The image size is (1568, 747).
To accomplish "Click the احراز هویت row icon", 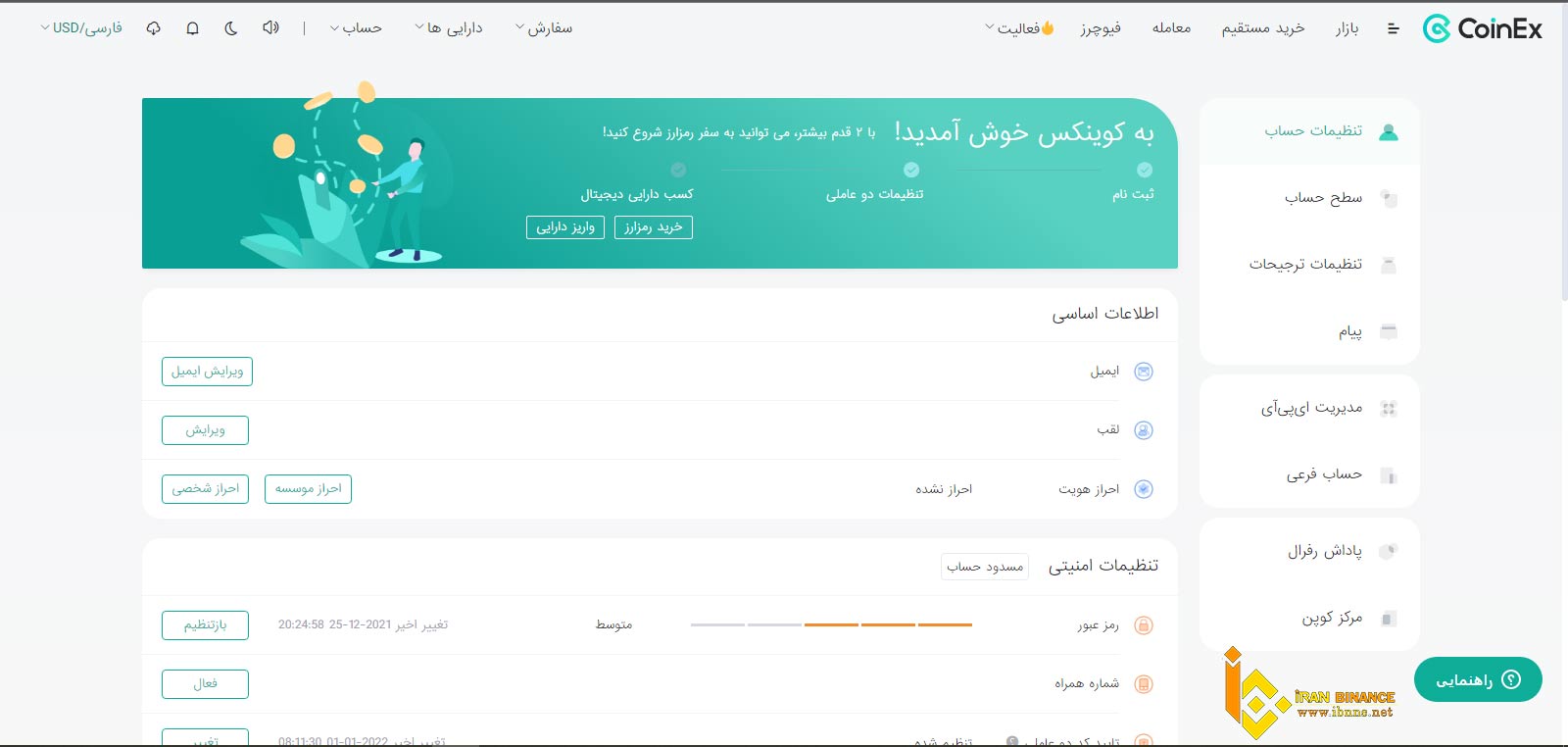I will (x=1144, y=489).
